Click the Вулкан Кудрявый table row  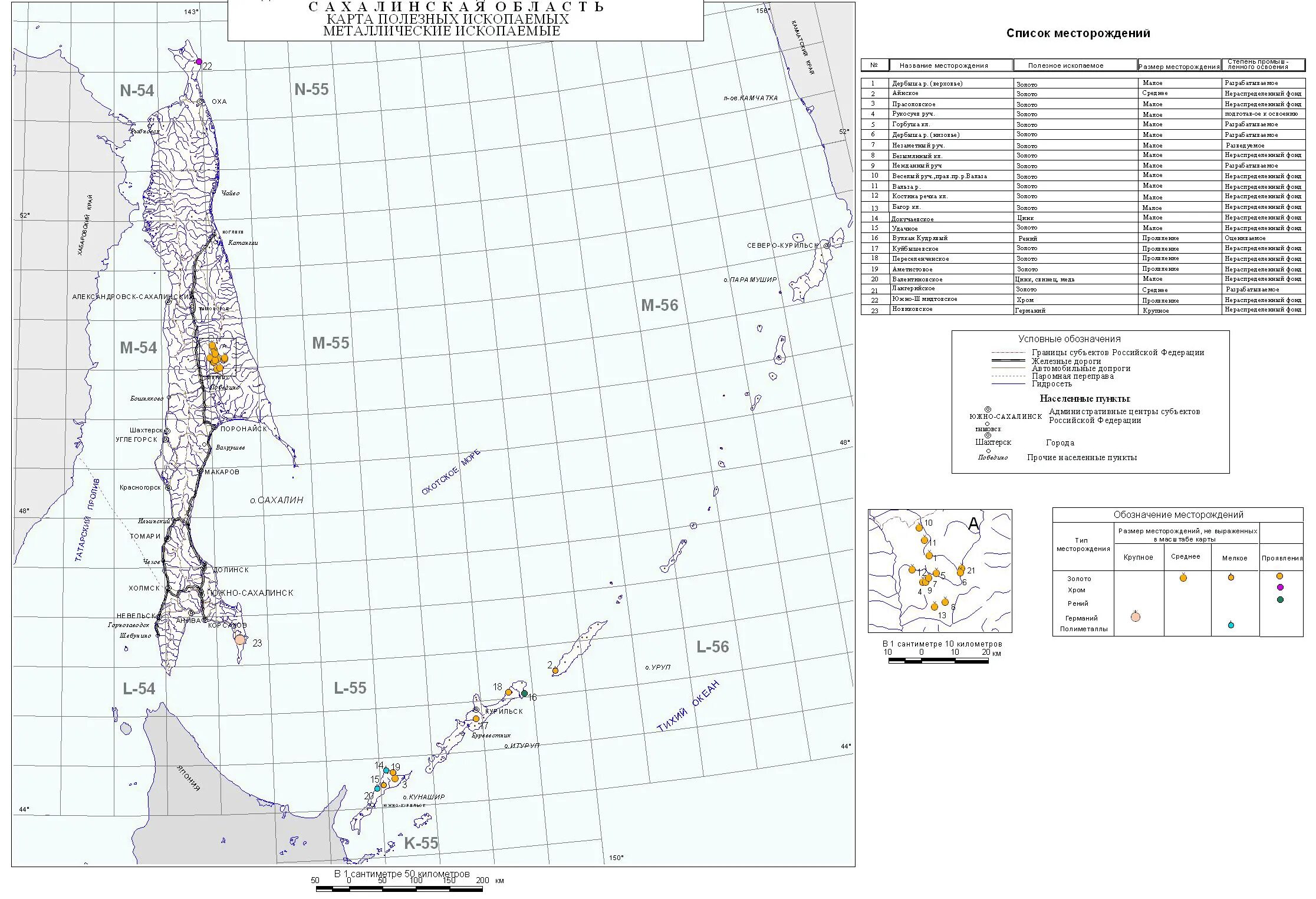tap(920, 238)
